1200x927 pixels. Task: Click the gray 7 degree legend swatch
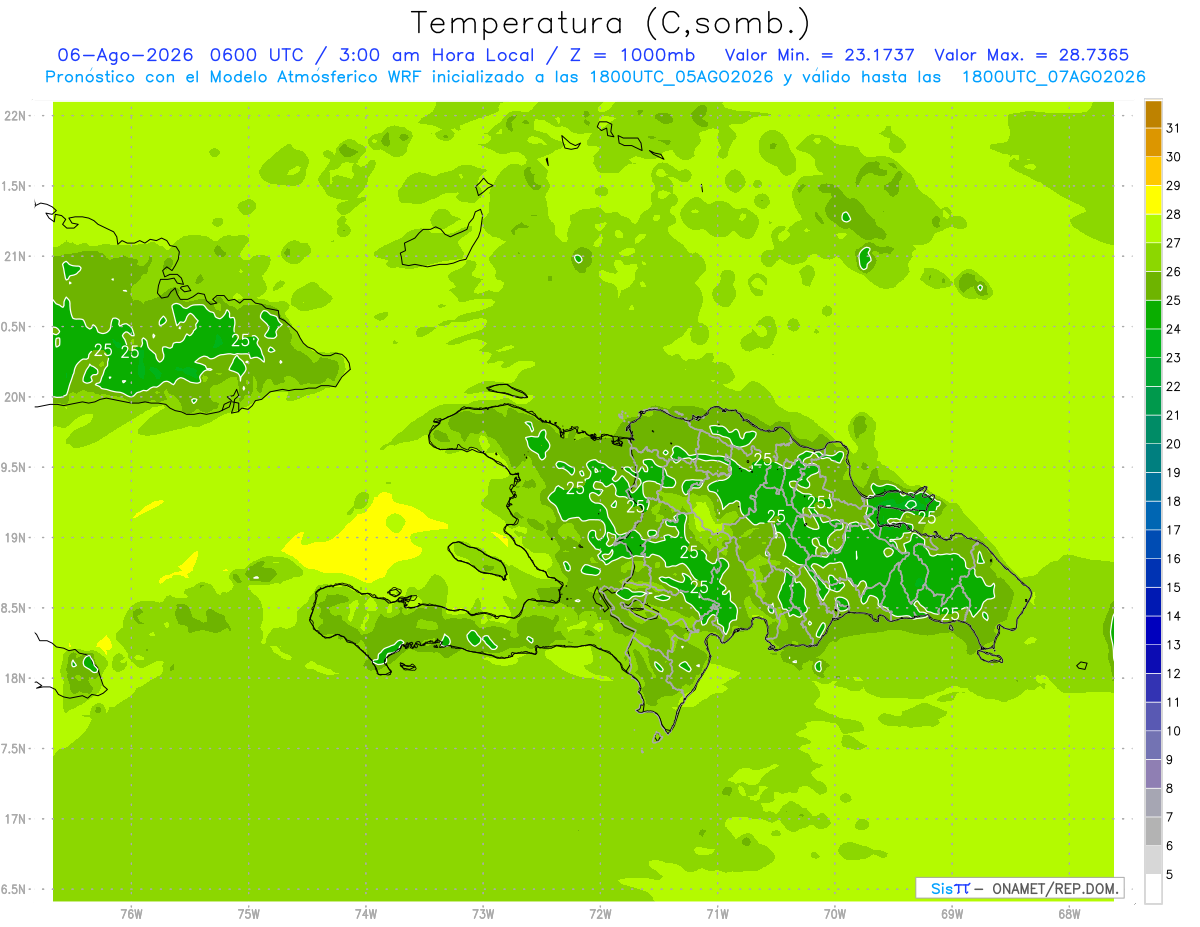point(1153,802)
